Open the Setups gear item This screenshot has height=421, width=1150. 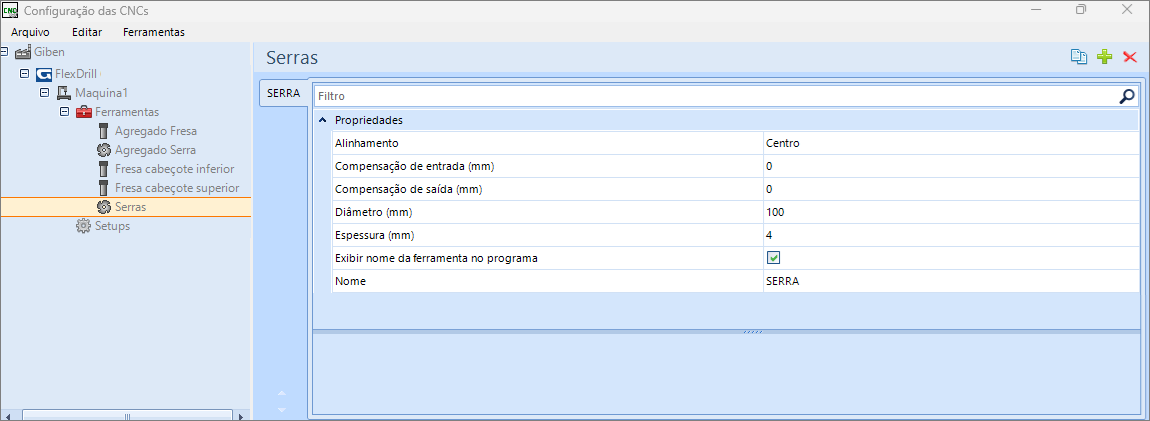point(84,226)
